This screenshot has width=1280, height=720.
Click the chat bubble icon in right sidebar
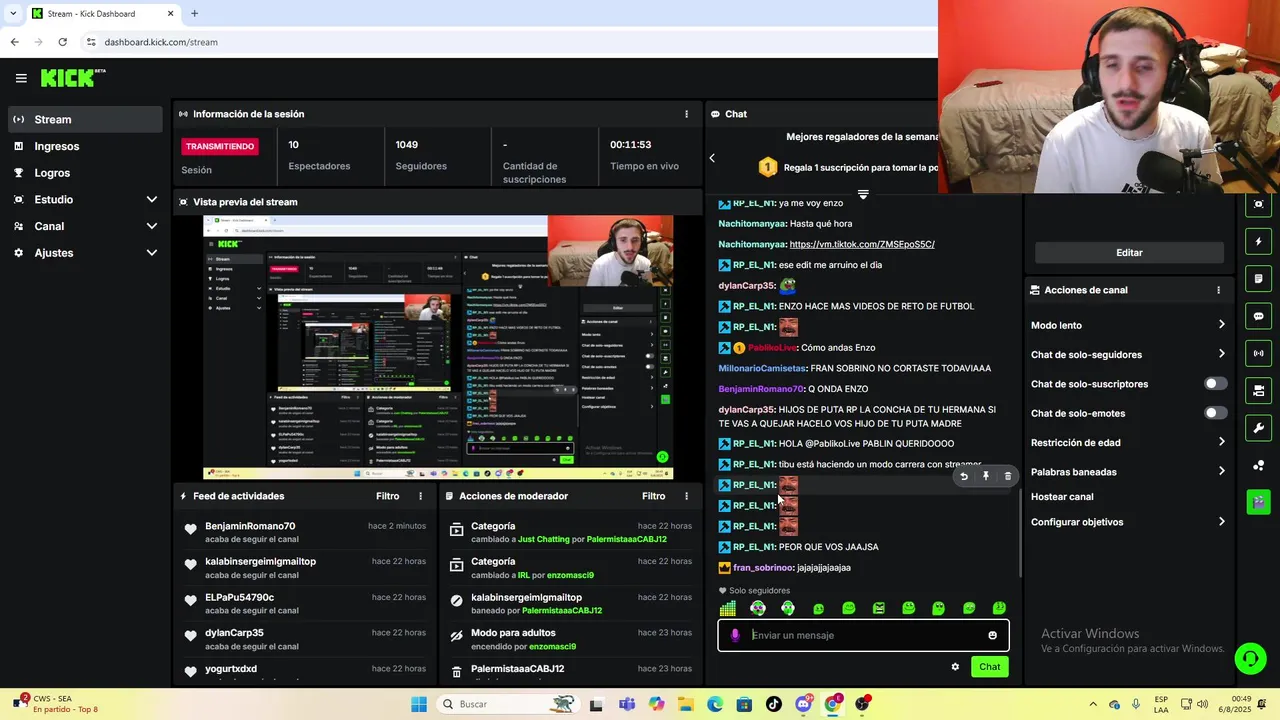(x=1258, y=316)
